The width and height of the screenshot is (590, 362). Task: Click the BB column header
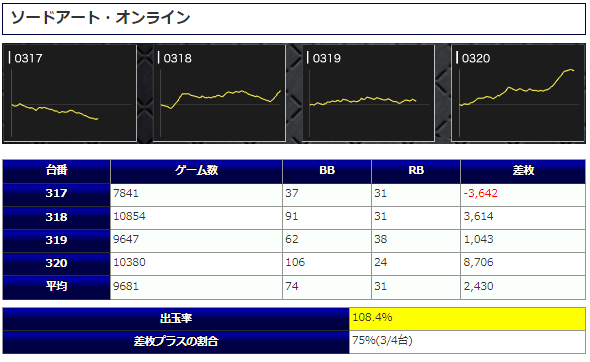pos(327,171)
